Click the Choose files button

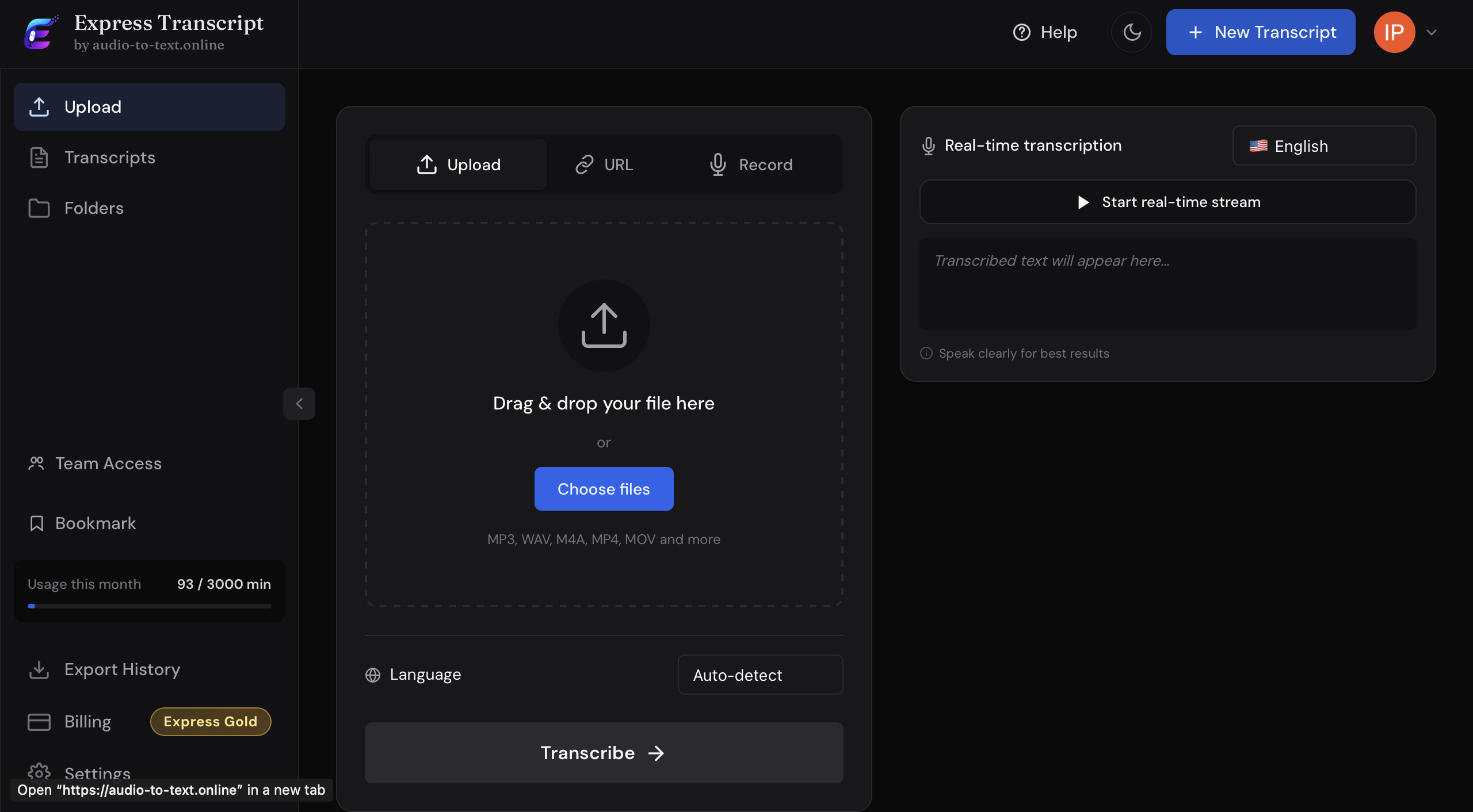[x=604, y=489]
